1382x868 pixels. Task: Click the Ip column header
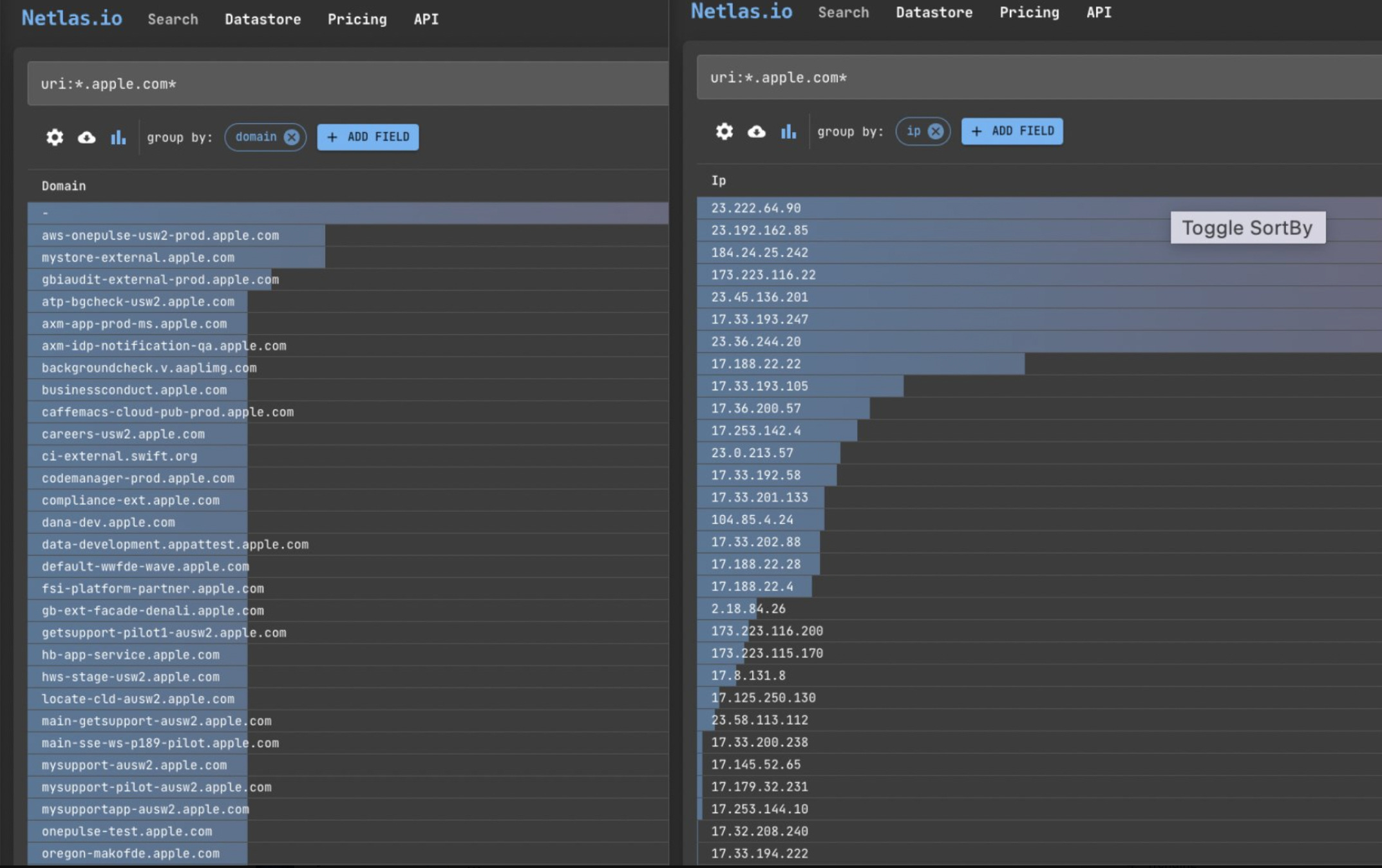[x=719, y=181]
